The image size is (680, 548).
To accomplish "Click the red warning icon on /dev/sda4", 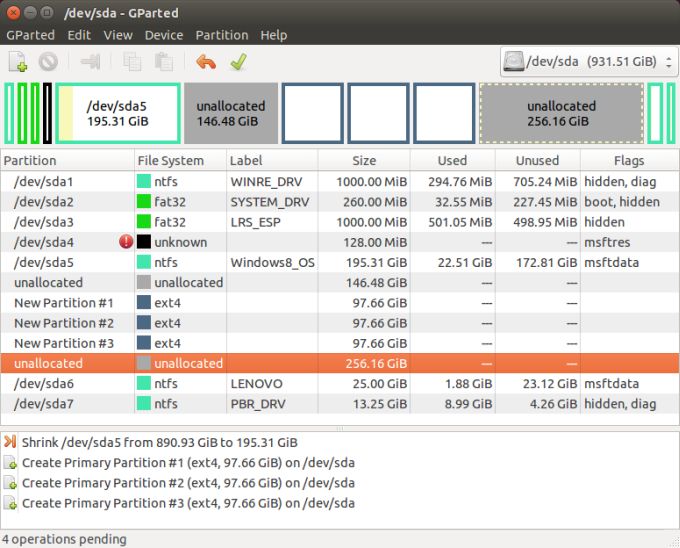I will [x=126, y=242].
